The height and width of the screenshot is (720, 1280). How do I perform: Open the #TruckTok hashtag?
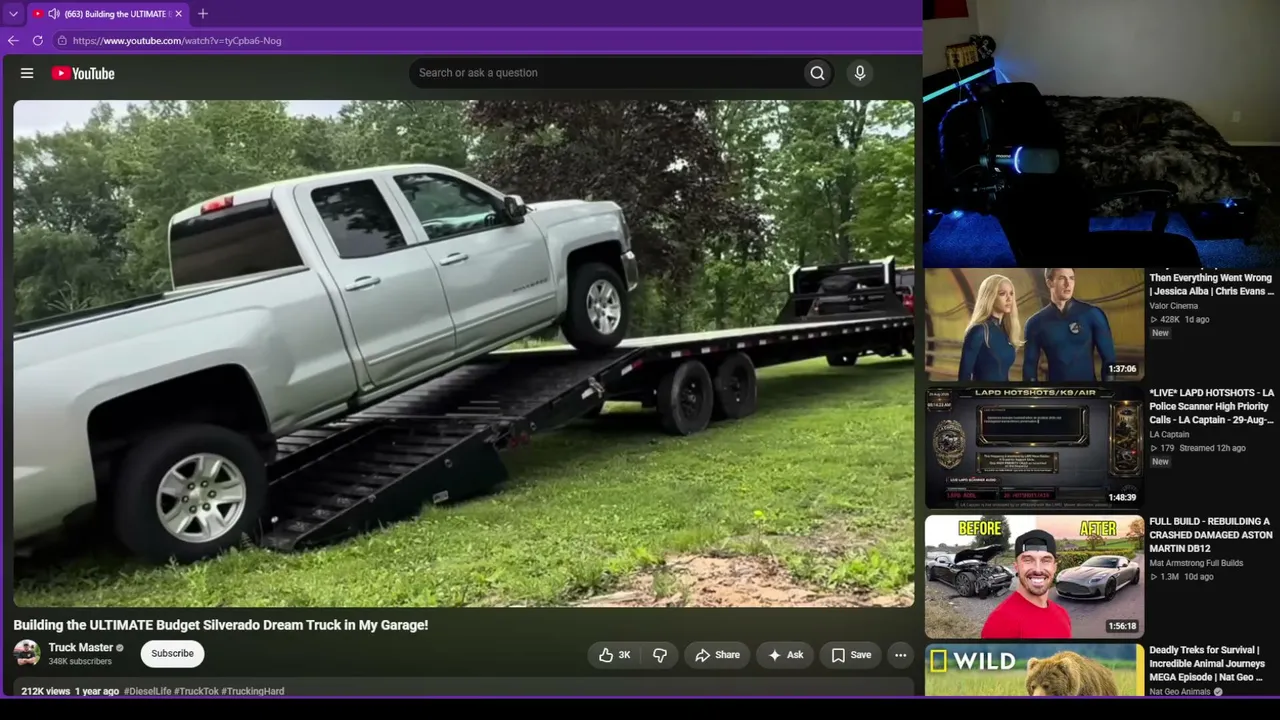pos(196,691)
